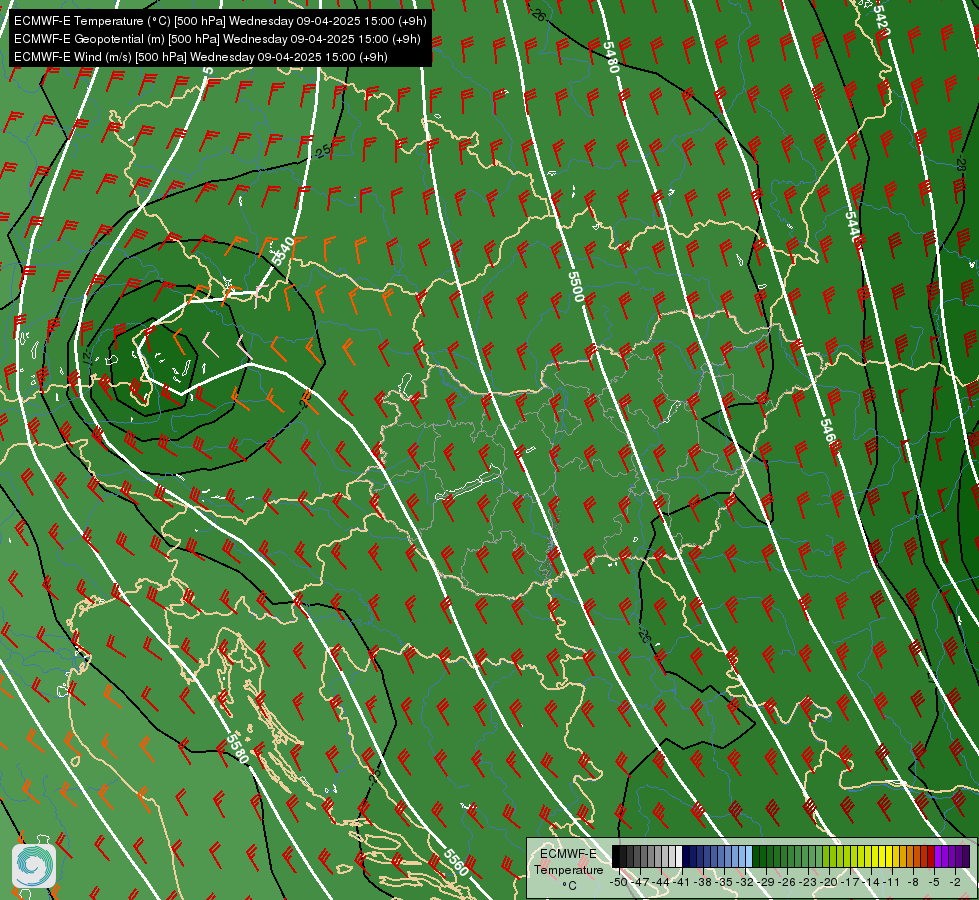Viewport: 979px width, 900px height.
Task: Click the -28 isotherm label
Action: 960,164
